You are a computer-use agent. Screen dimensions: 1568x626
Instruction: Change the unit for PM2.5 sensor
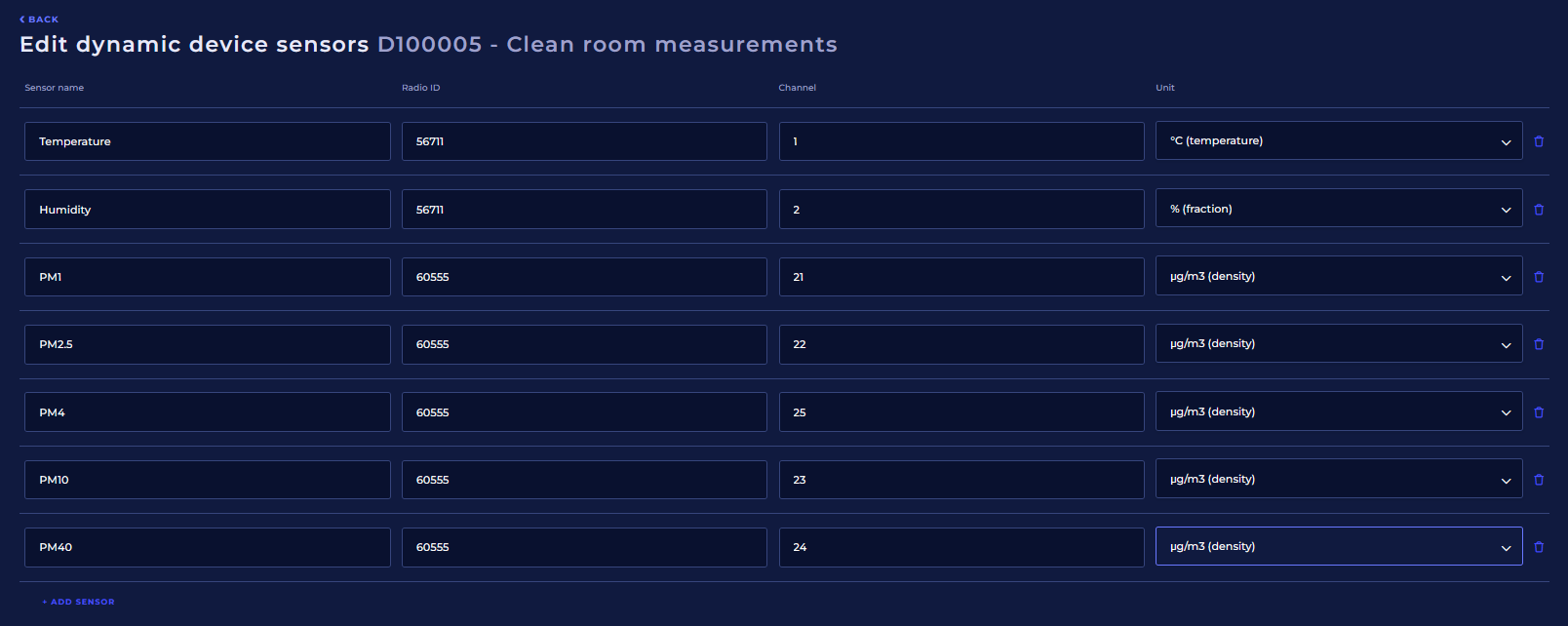pyautogui.click(x=1338, y=344)
